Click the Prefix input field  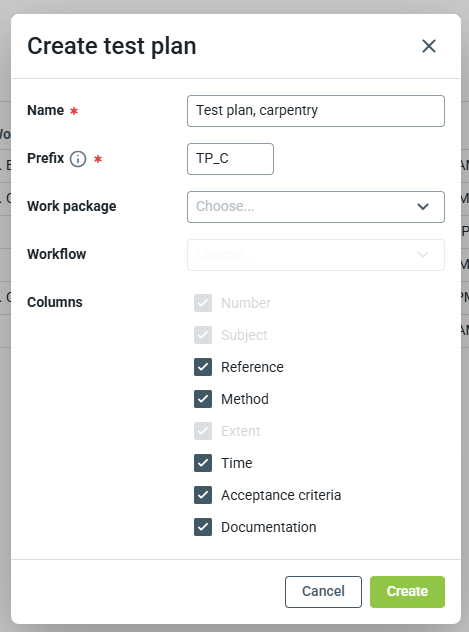point(230,159)
